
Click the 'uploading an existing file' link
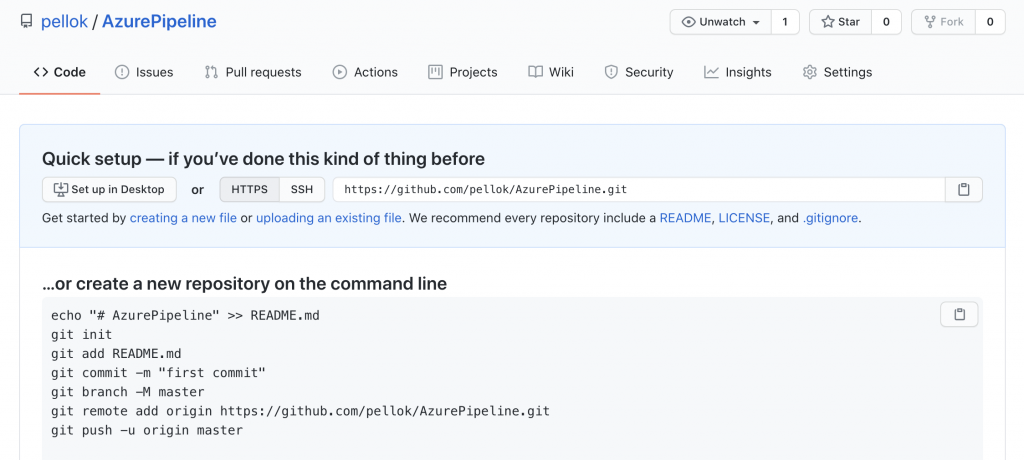pos(328,218)
